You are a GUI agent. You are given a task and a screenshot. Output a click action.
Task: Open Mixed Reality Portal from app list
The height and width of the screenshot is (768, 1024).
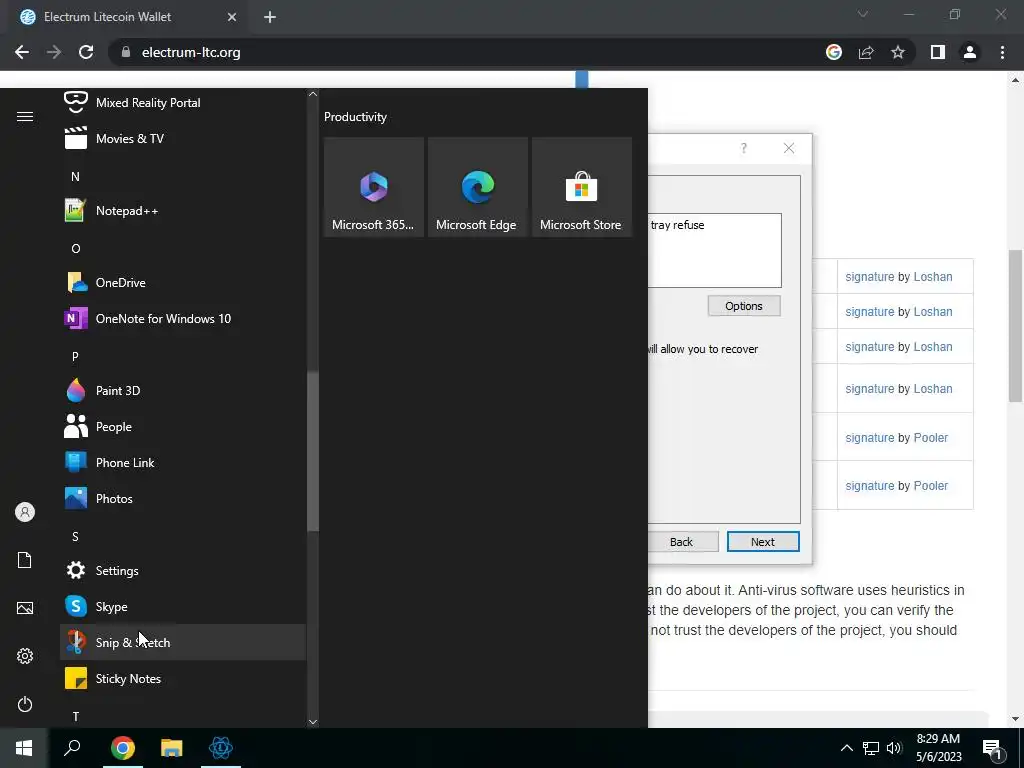click(x=183, y=103)
